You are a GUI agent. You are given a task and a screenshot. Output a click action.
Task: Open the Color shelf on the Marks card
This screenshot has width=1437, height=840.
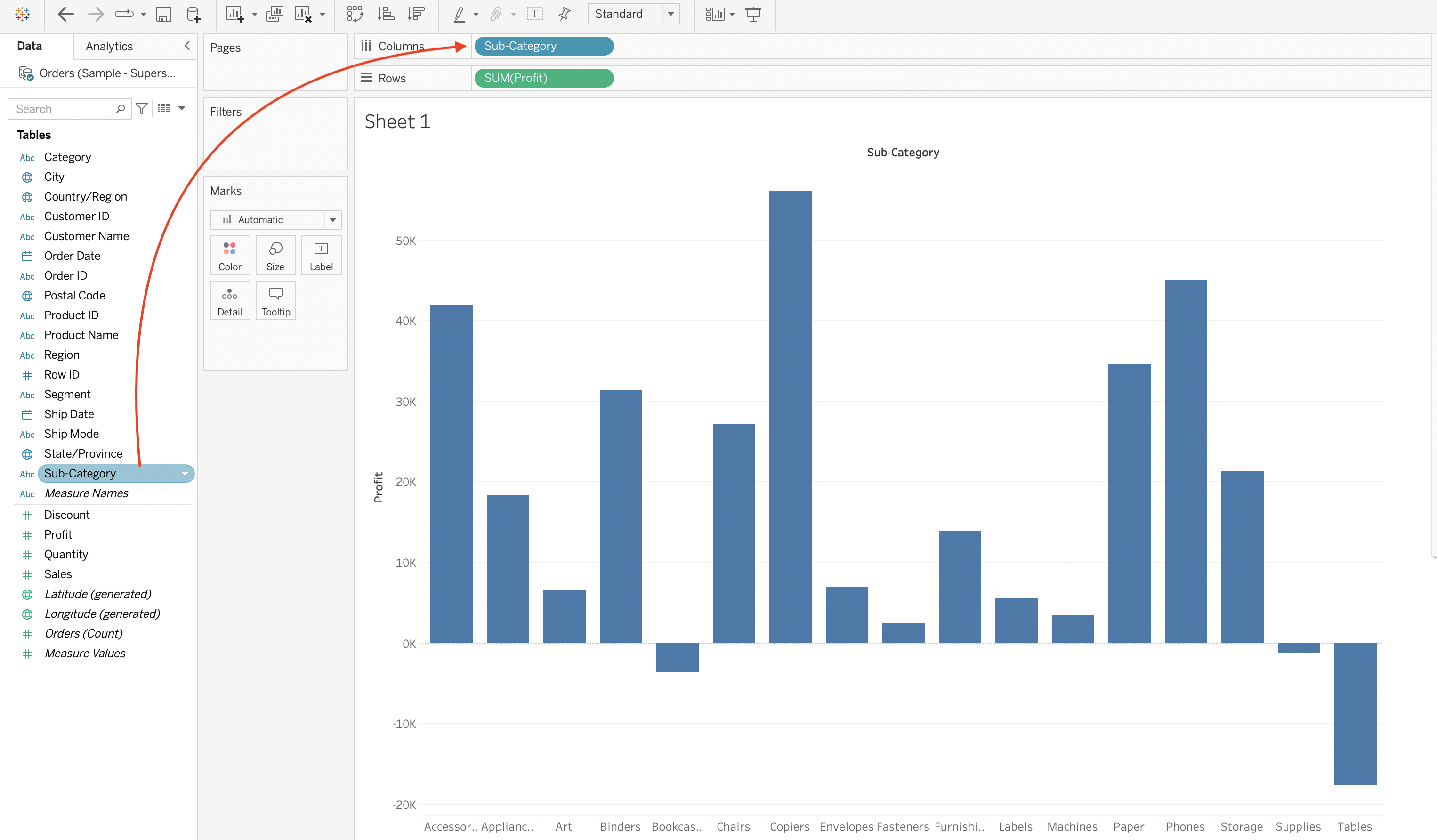pos(230,255)
